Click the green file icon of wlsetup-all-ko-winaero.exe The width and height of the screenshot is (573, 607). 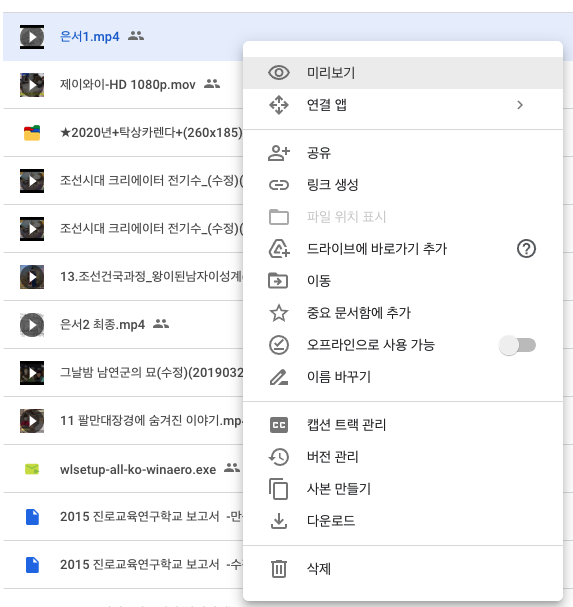pyautogui.click(x=32, y=469)
